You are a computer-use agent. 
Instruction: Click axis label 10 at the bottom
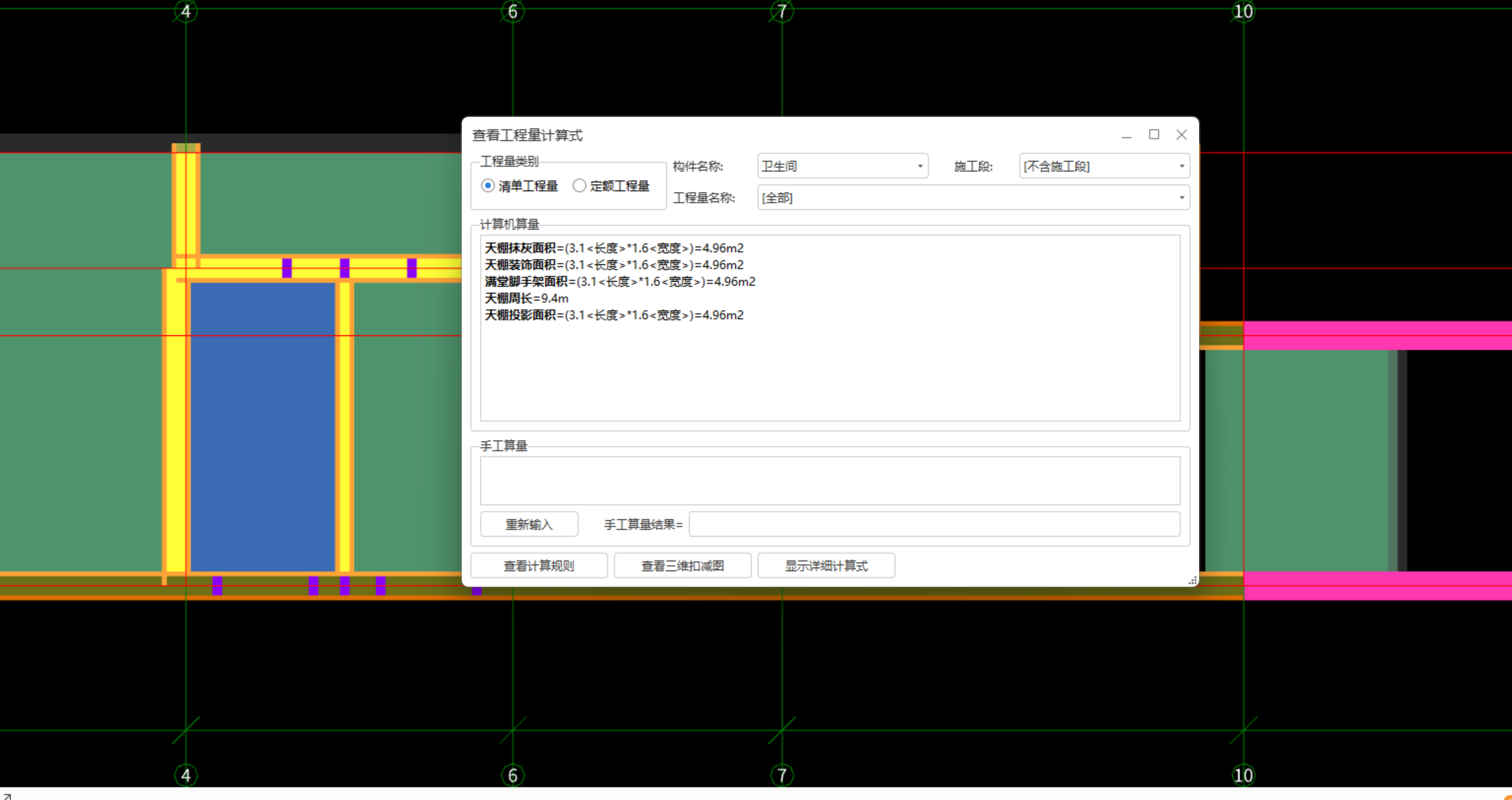pyautogui.click(x=1243, y=775)
